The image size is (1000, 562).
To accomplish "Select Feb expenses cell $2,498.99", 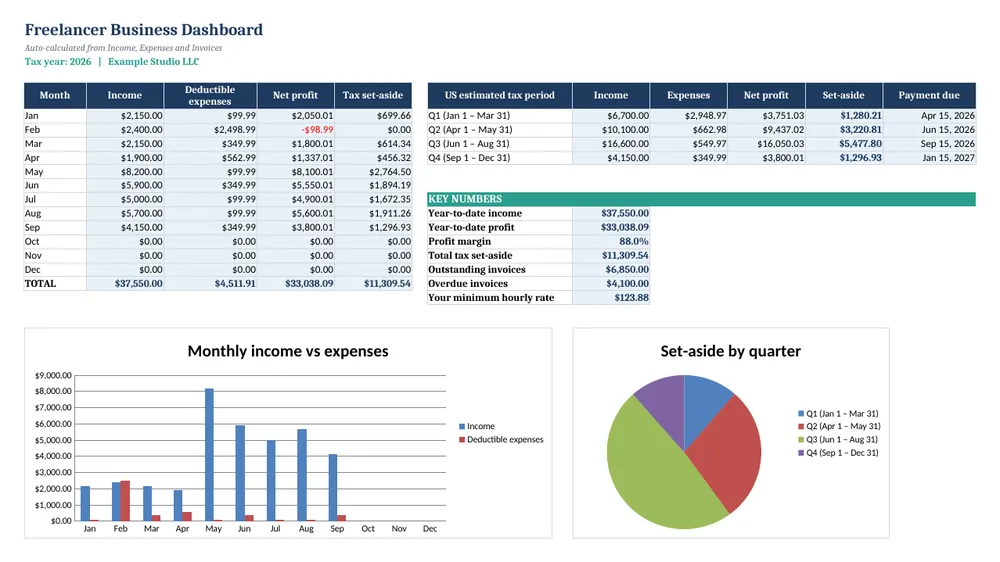I will click(210, 129).
